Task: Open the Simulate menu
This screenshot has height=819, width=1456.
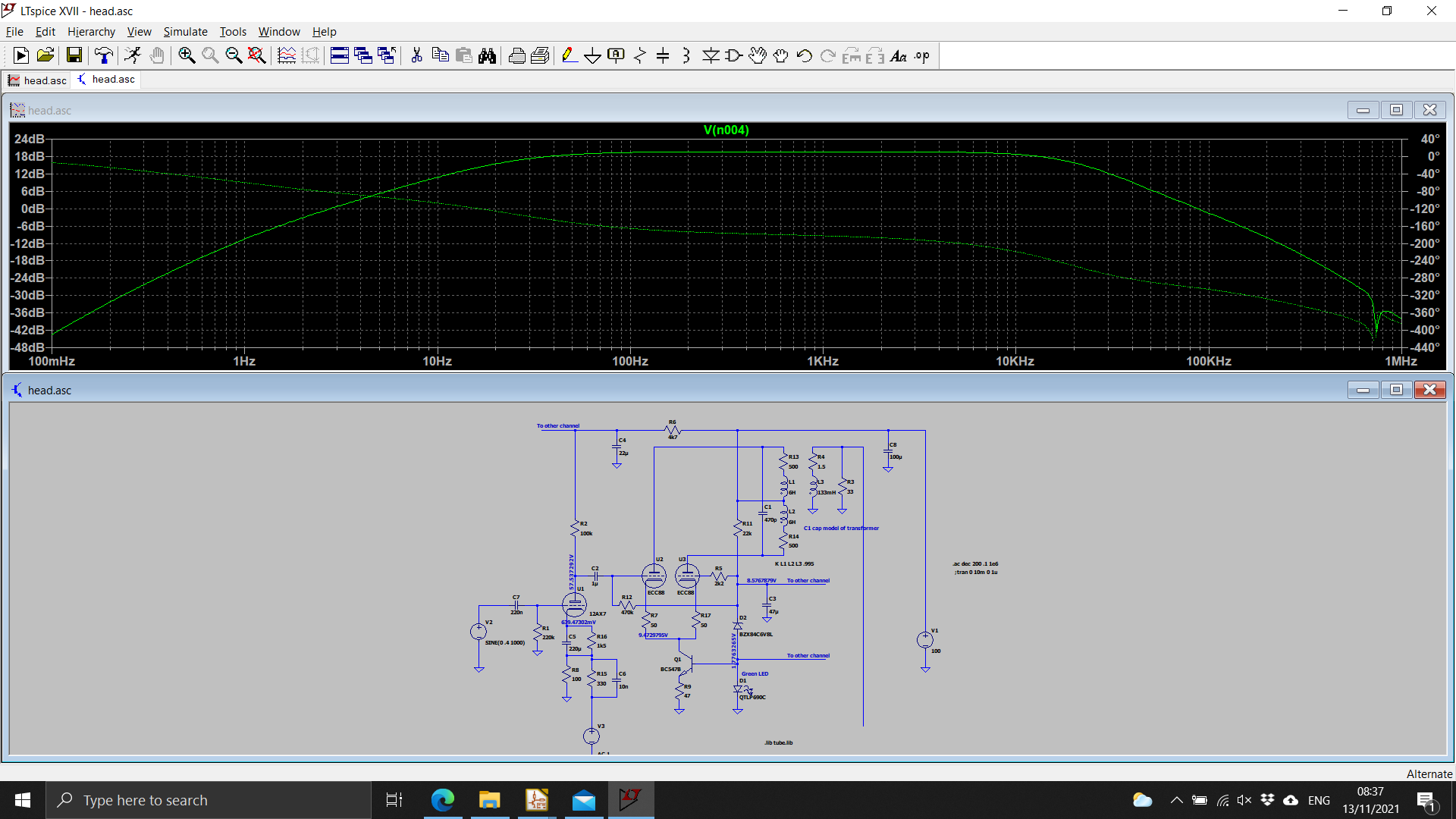Action: 185,31
